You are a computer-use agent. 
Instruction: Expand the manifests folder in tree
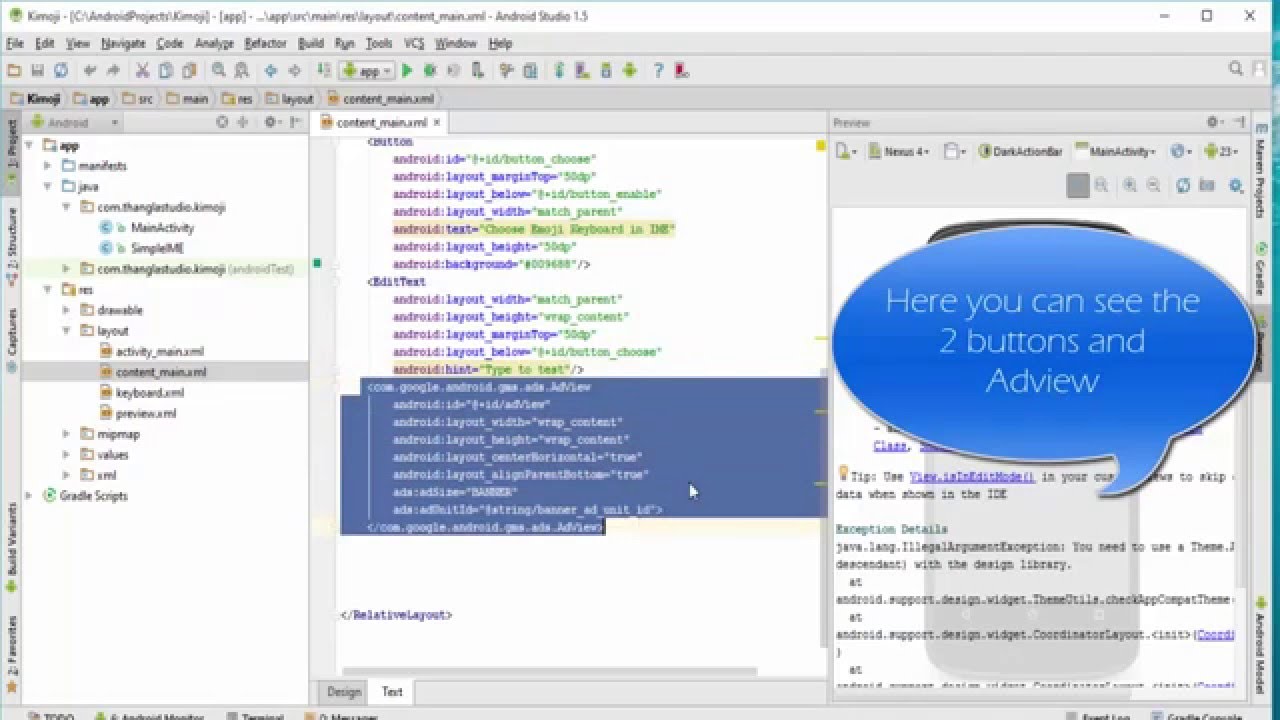47,166
